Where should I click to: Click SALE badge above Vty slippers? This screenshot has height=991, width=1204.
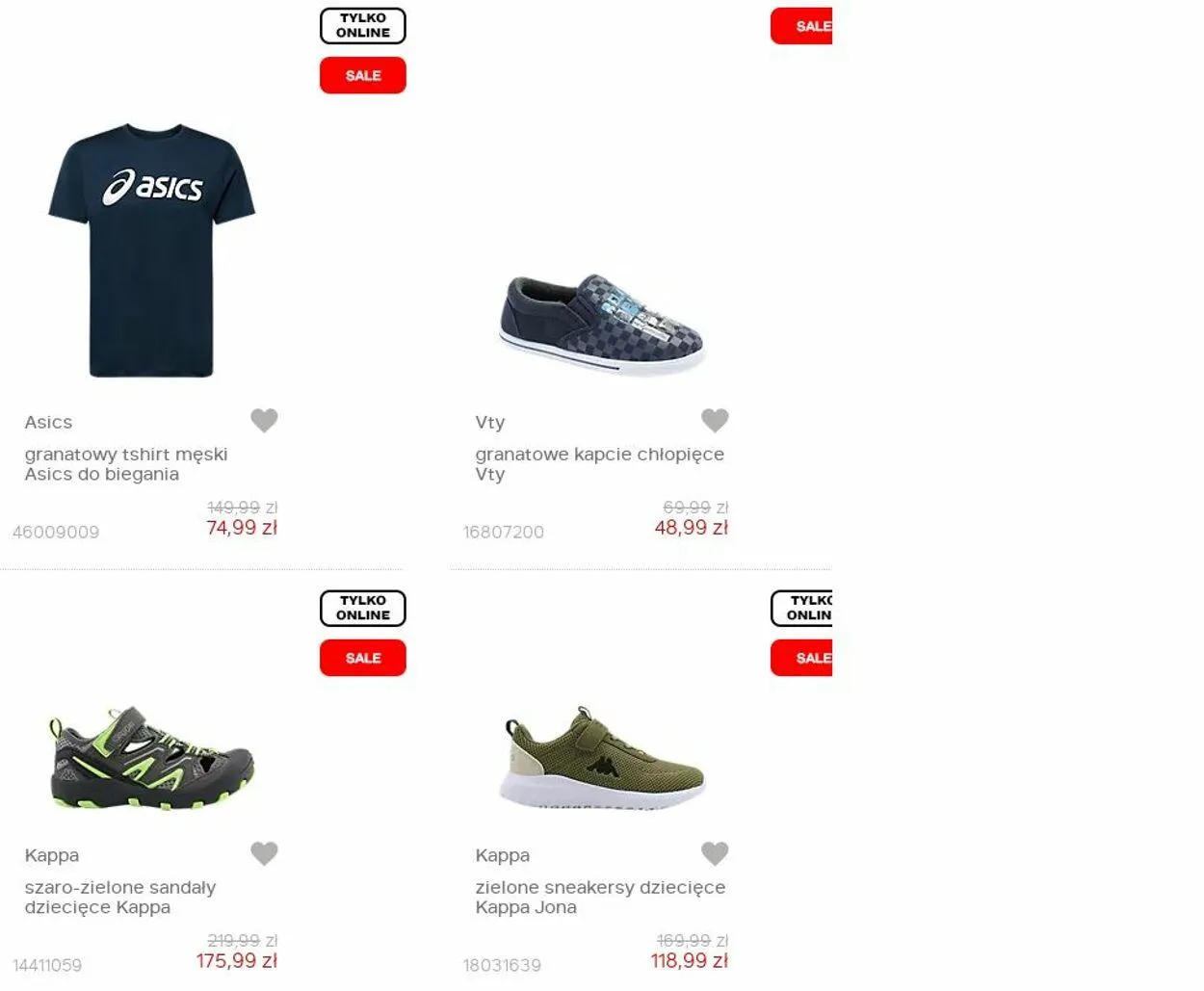801,26
